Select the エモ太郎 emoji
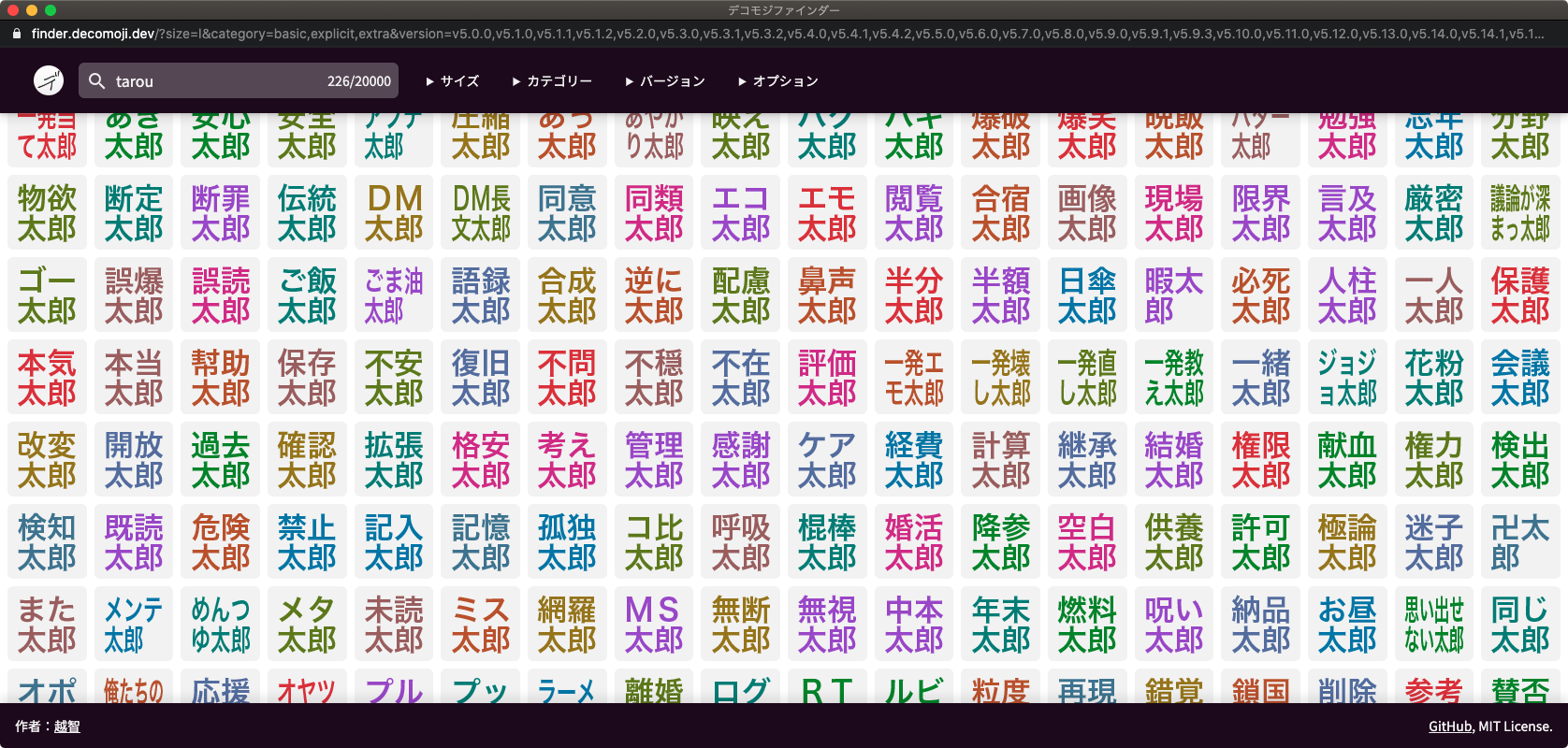The width and height of the screenshot is (1568, 748). tap(827, 213)
